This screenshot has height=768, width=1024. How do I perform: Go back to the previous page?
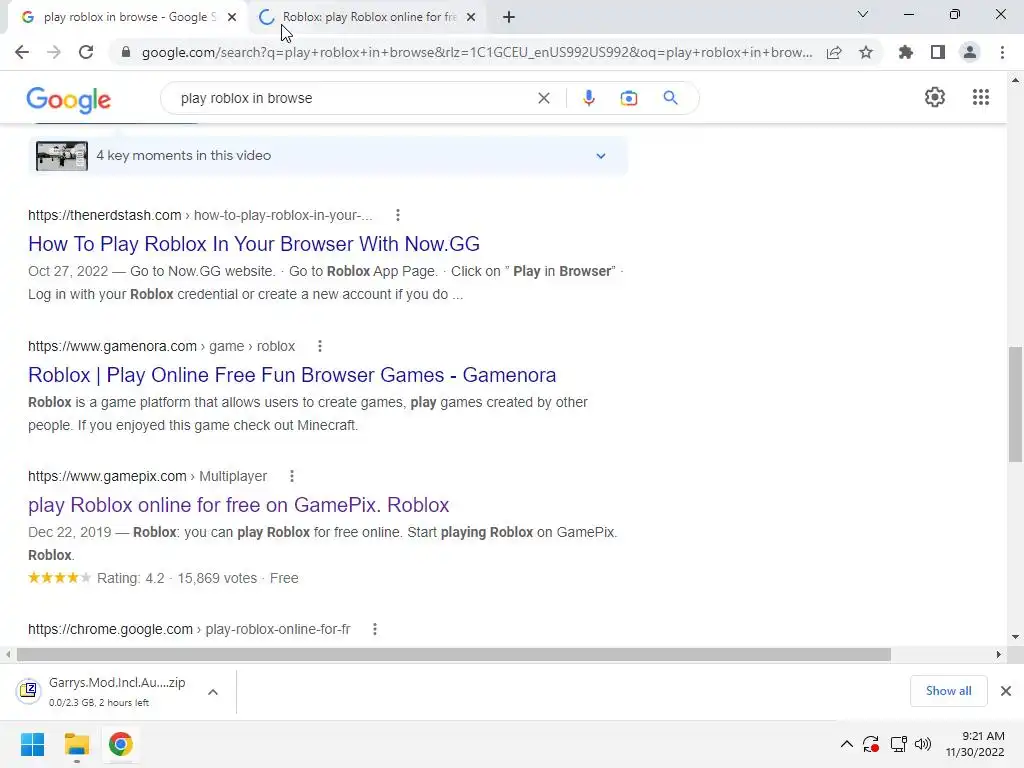(22, 52)
